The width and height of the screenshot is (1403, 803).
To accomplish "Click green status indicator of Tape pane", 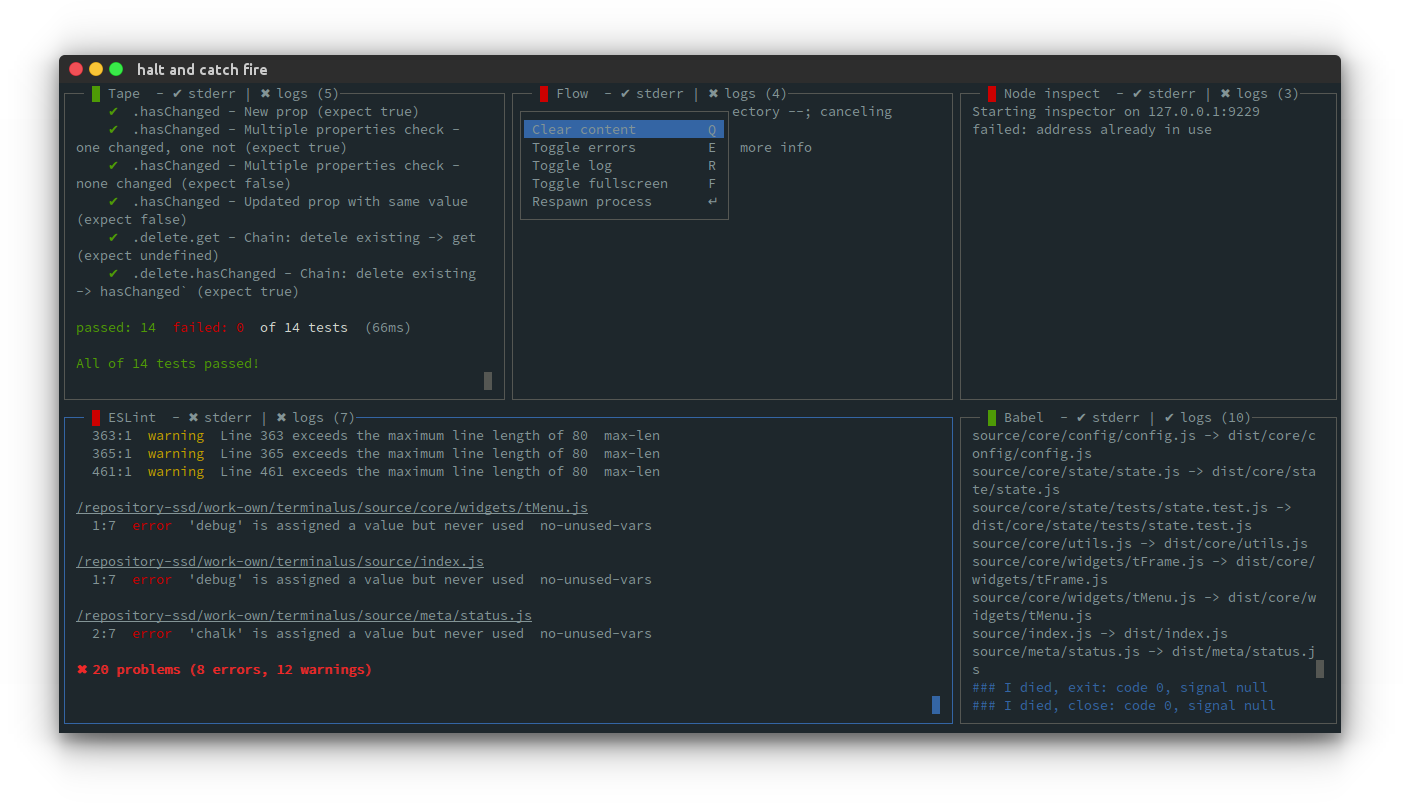I will pos(96,93).
